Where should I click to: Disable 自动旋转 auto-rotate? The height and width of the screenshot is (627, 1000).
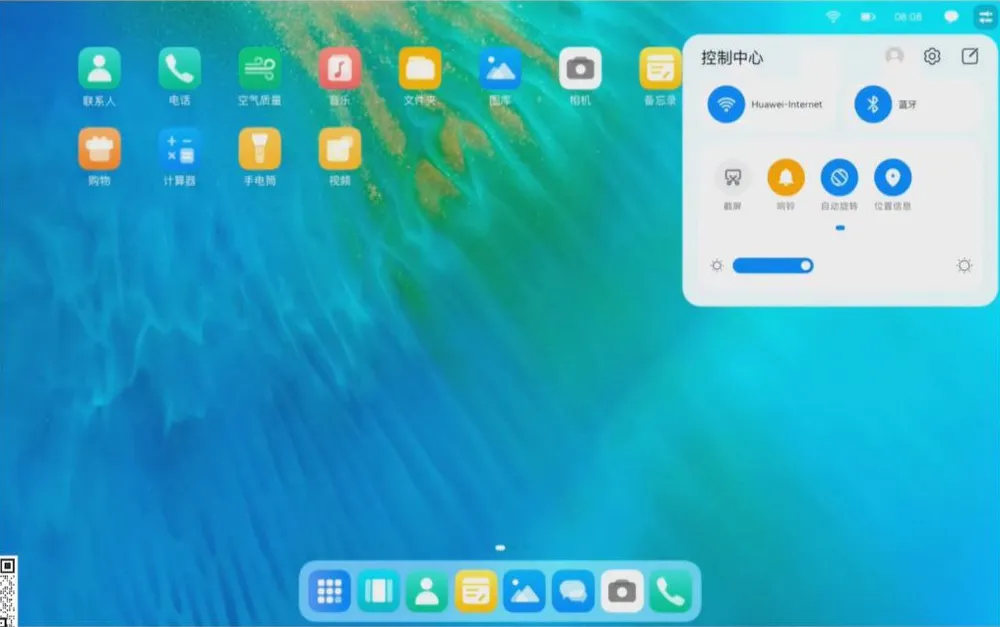(839, 177)
